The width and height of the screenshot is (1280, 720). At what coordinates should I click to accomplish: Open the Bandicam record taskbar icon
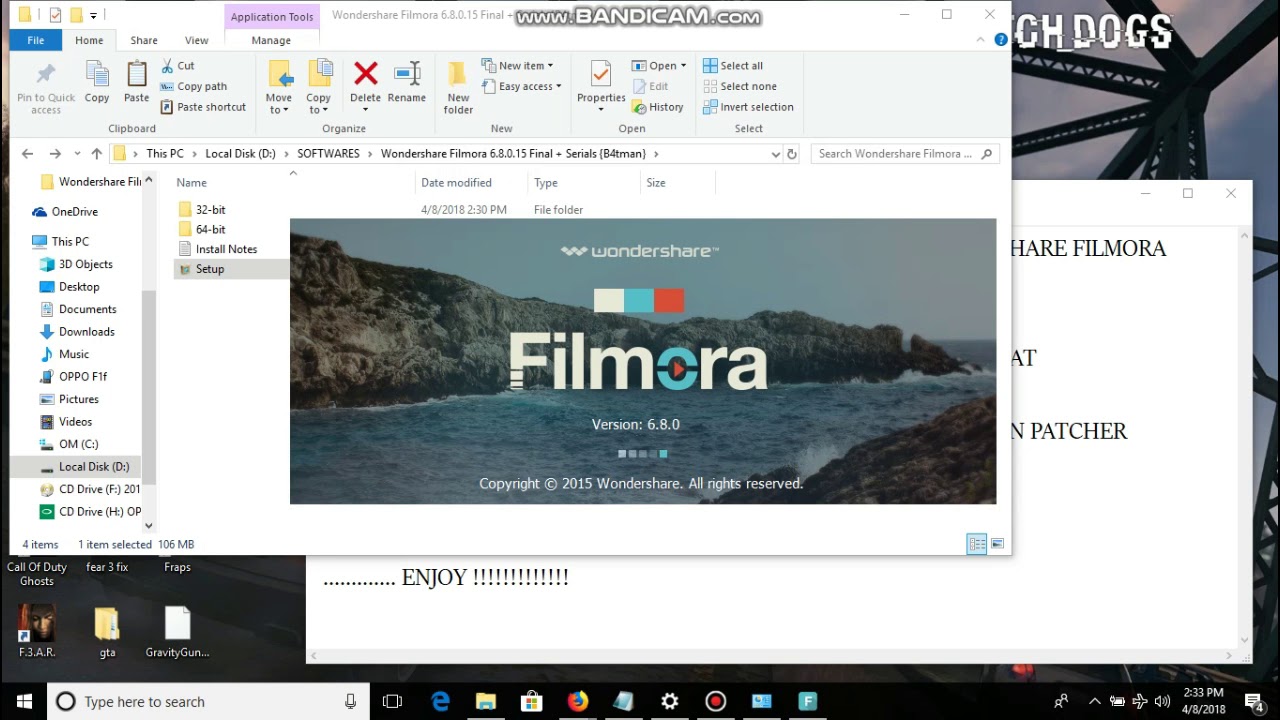[x=716, y=702]
